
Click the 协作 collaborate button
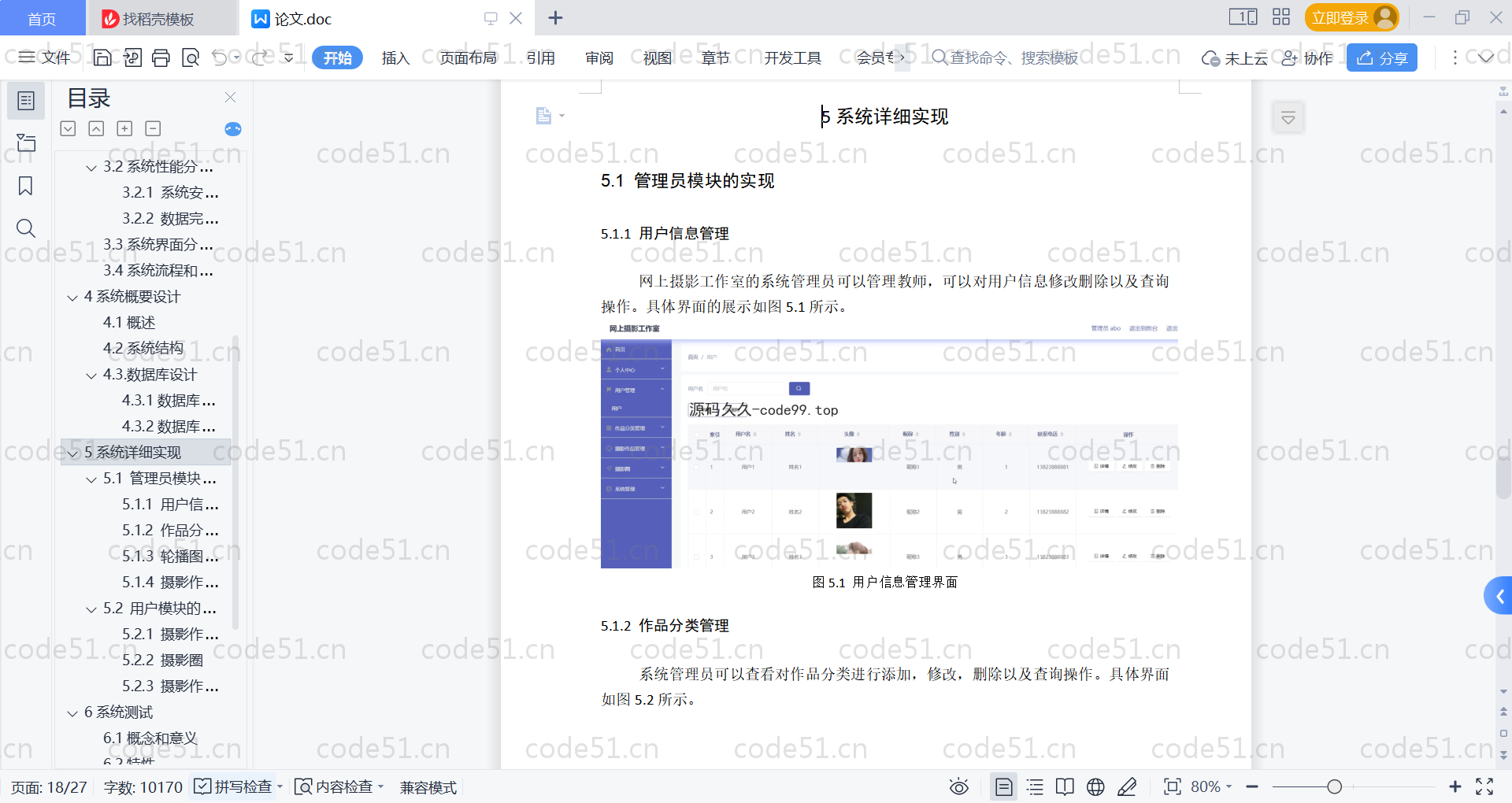click(x=1307, y=57)
